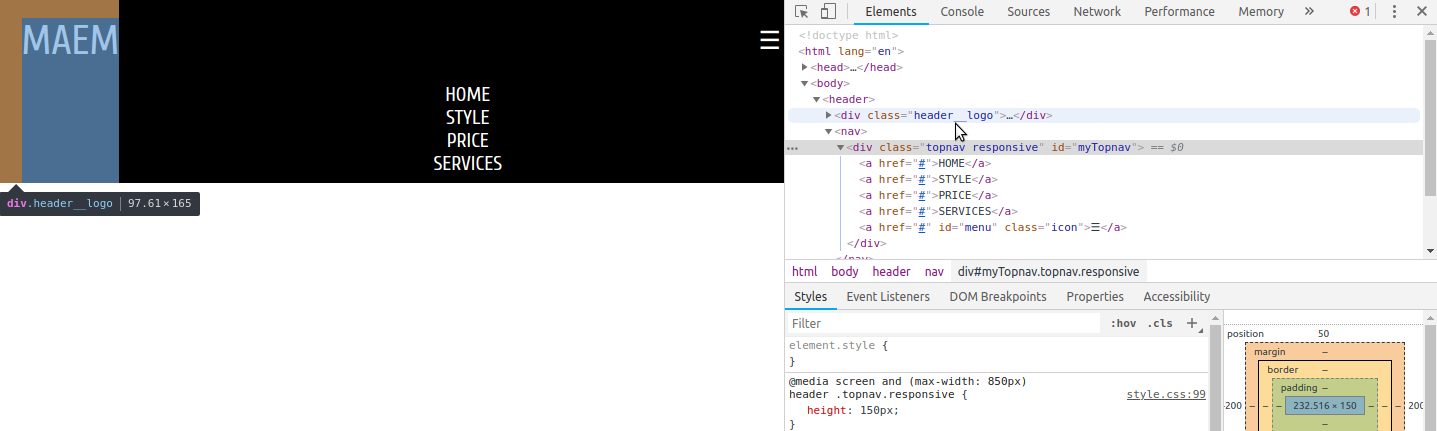Select body in the breadcrumb bar

coord(845,272)
